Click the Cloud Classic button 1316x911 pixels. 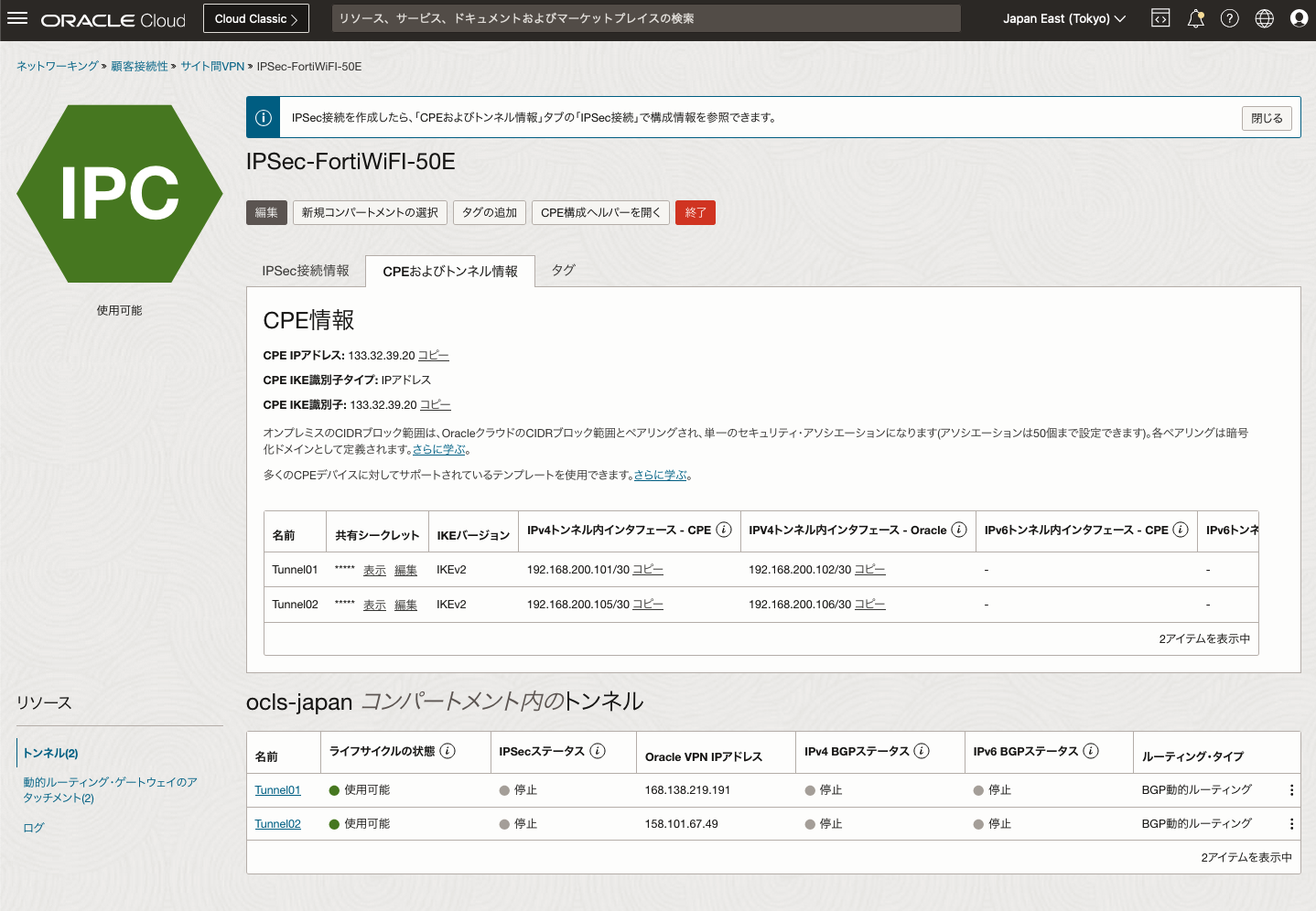point(256,18)
